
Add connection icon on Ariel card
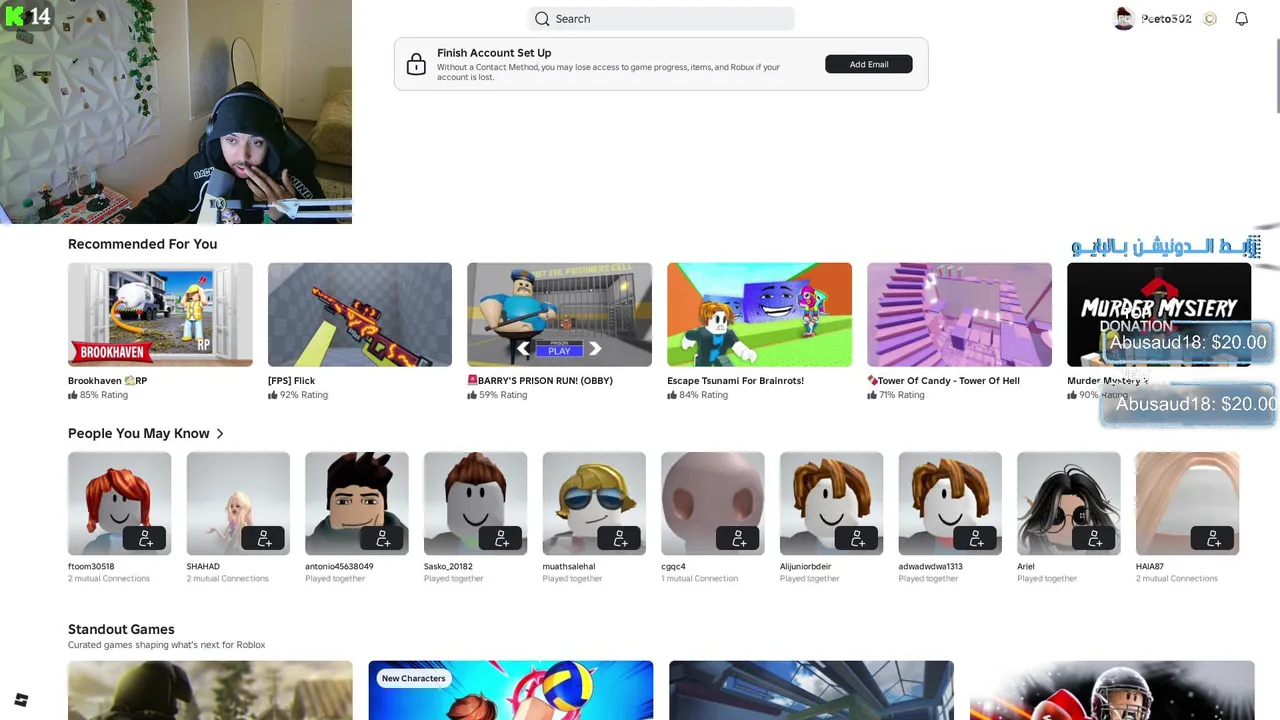coord(1094,539)
